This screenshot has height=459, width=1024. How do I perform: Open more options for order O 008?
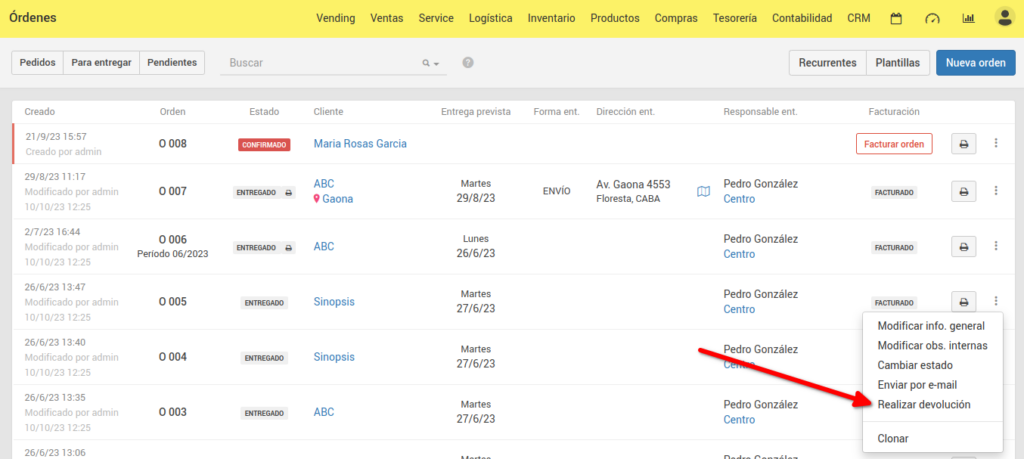[996, 143]
